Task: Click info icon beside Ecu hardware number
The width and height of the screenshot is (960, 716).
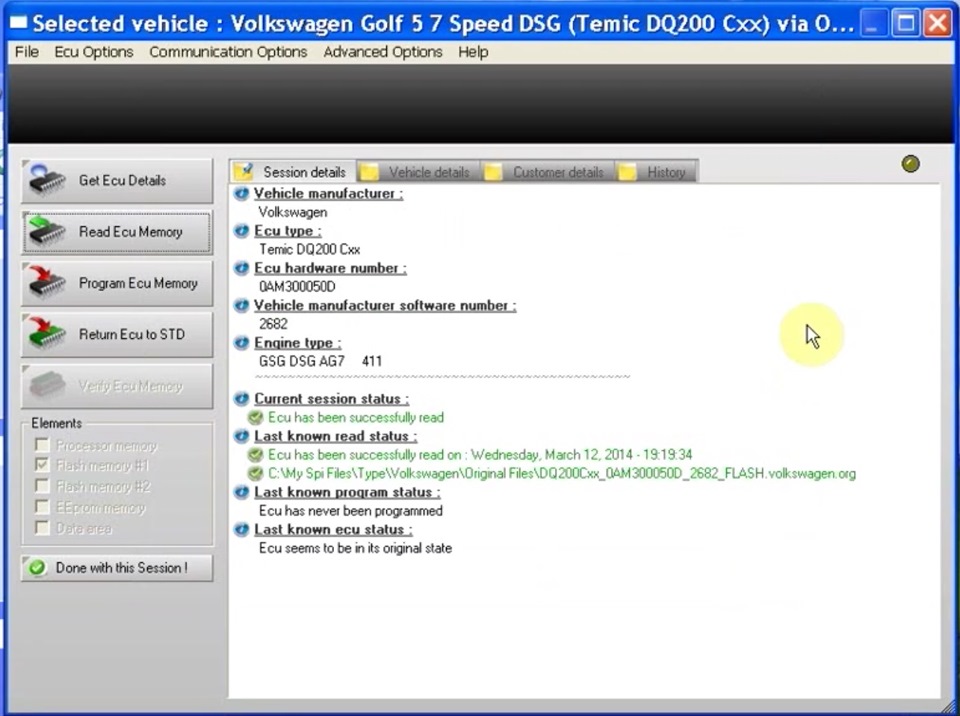Action: pyautogui.click(x=242, y=268)
